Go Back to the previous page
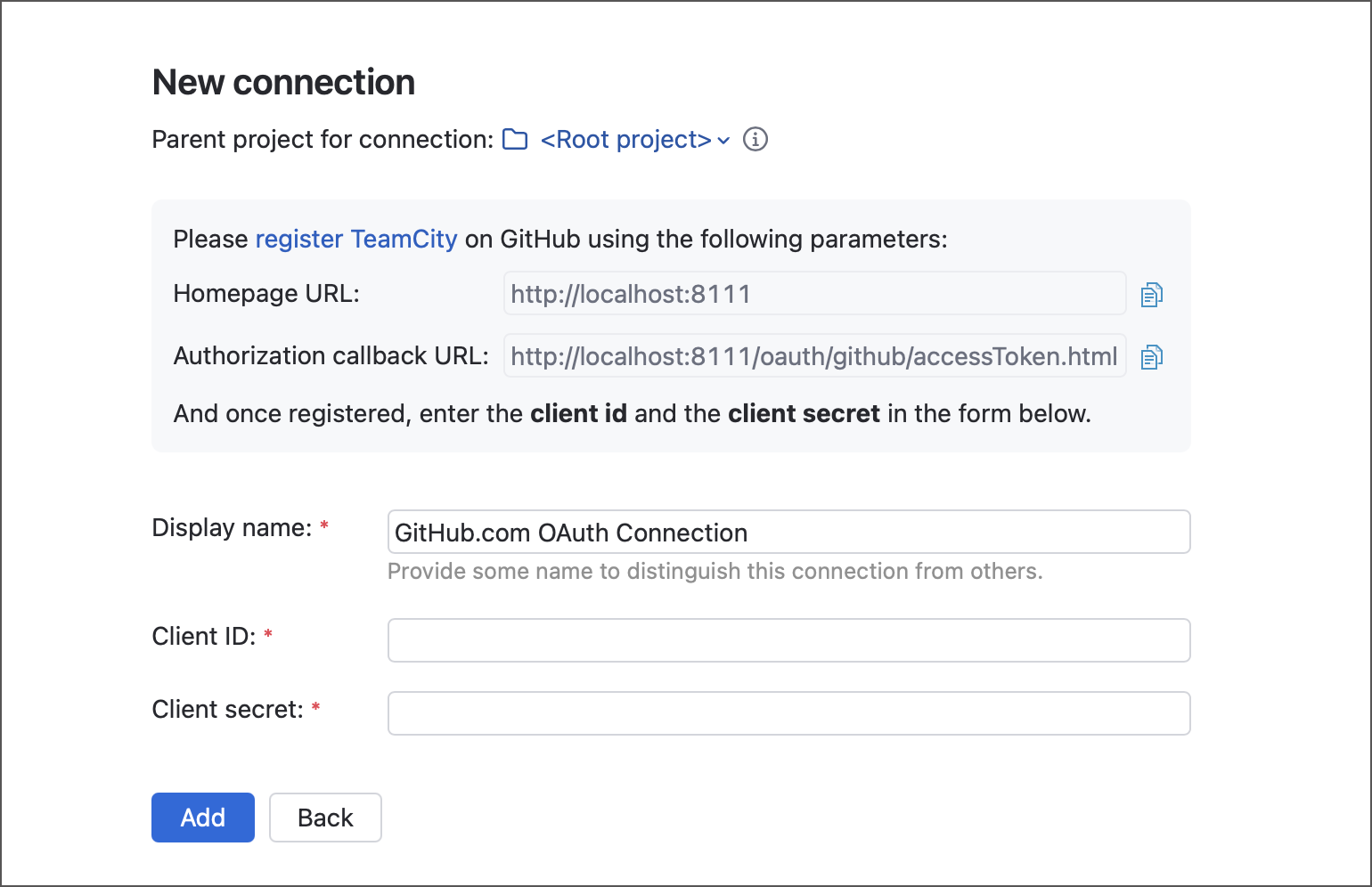1372x887 pixels. [325, 817]
